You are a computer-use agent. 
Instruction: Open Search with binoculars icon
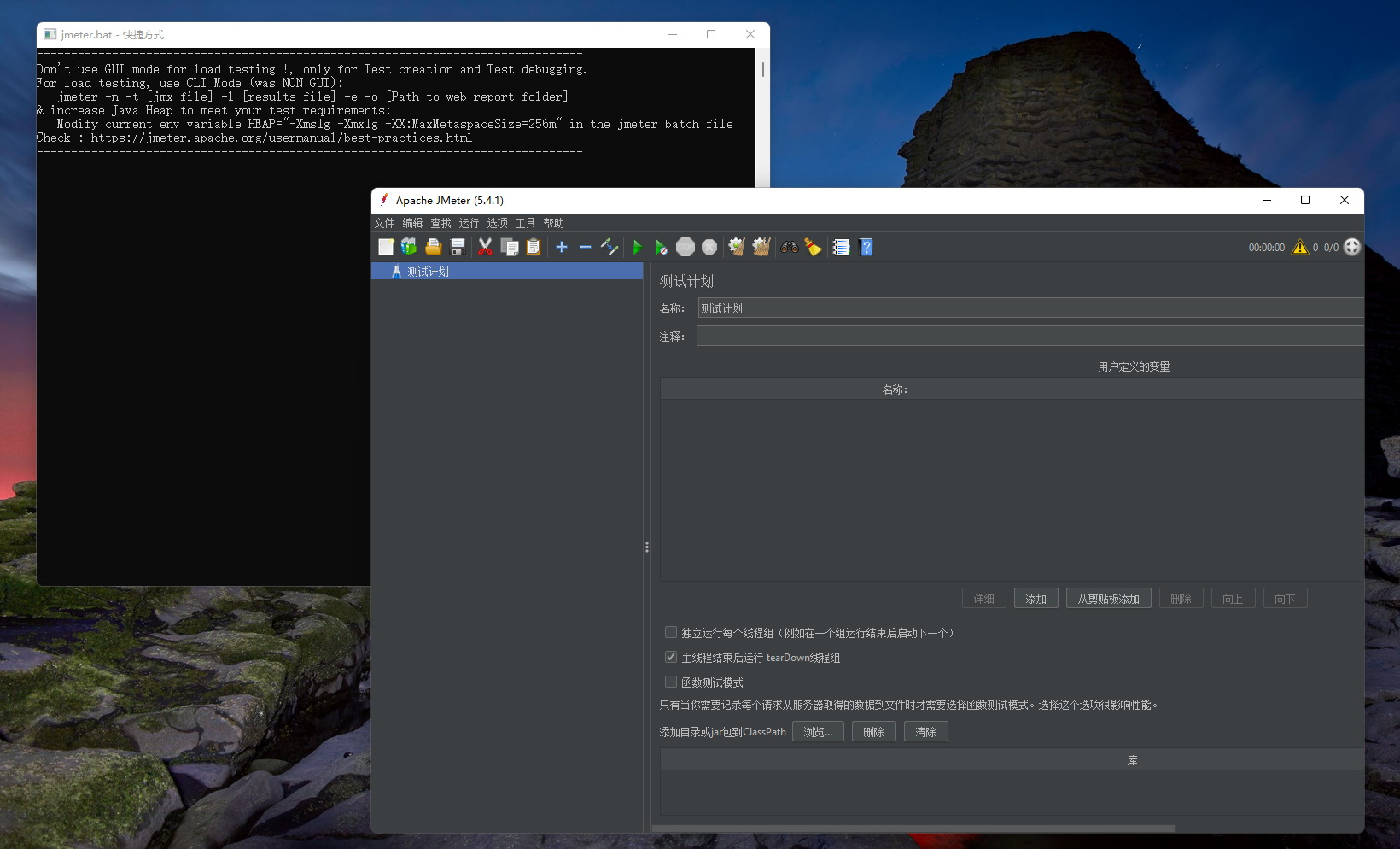pos(790,247)
